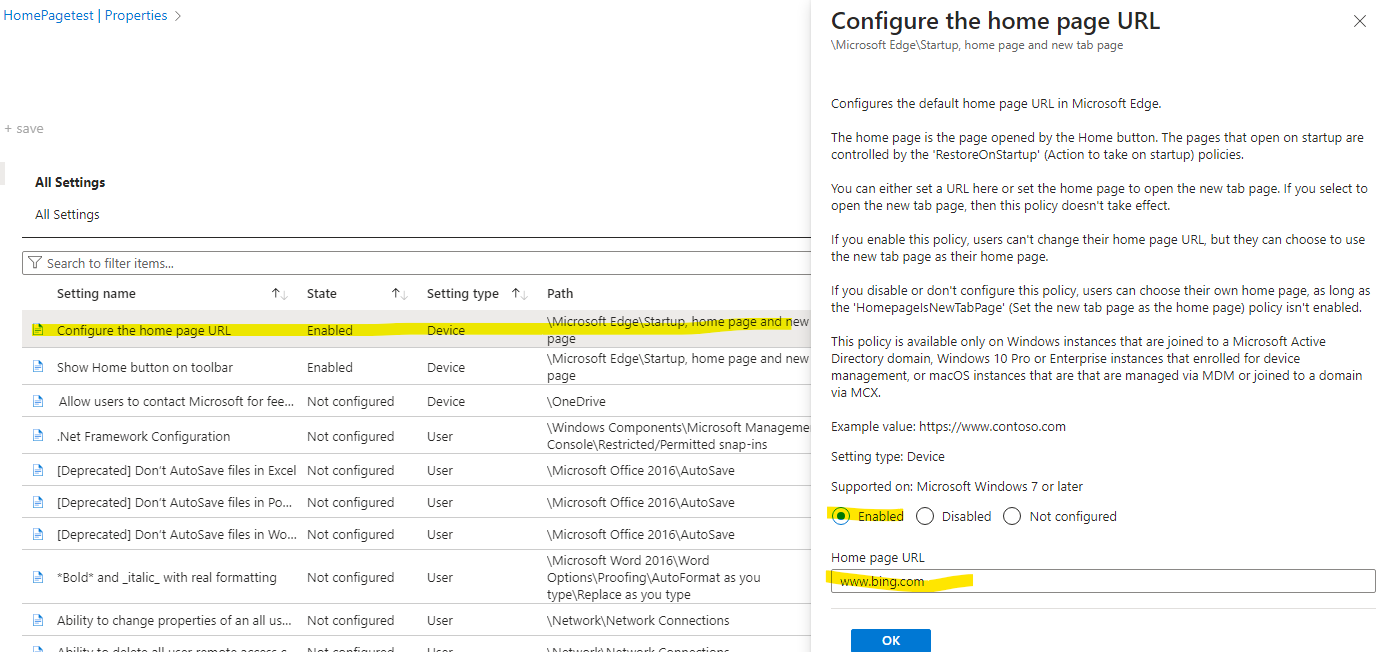Click Search to filter items box

[416, 263]
